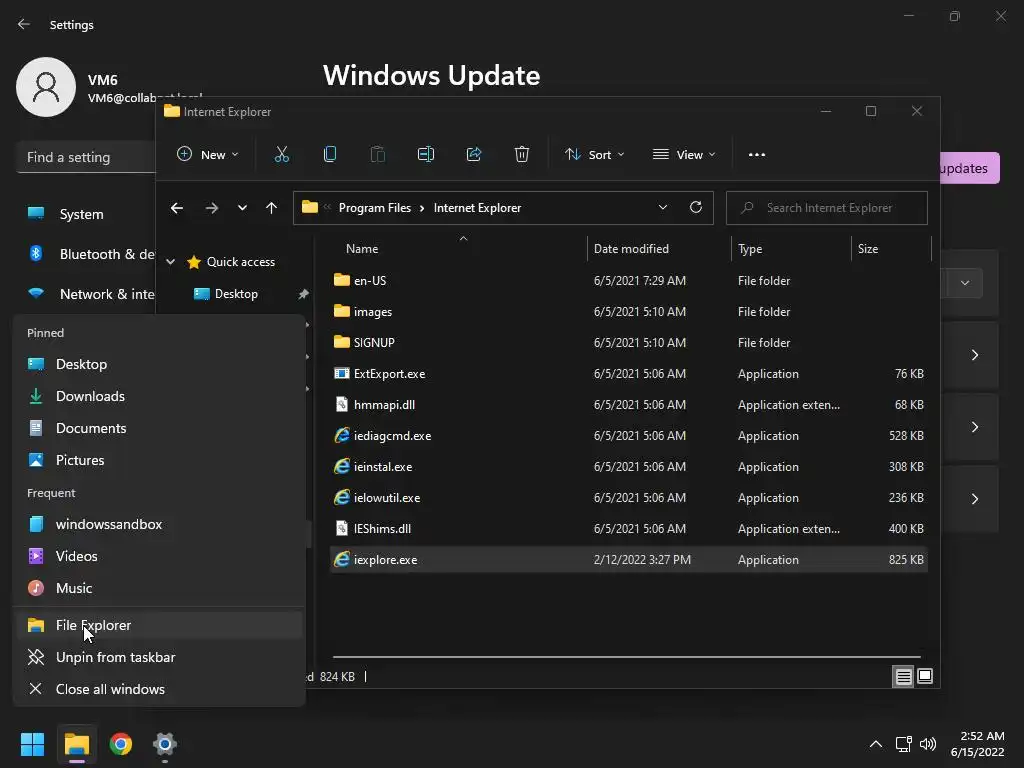This screenshot has height=768, width=1024.
Task: Sort by the Type column header
Action: pos(750,249)
